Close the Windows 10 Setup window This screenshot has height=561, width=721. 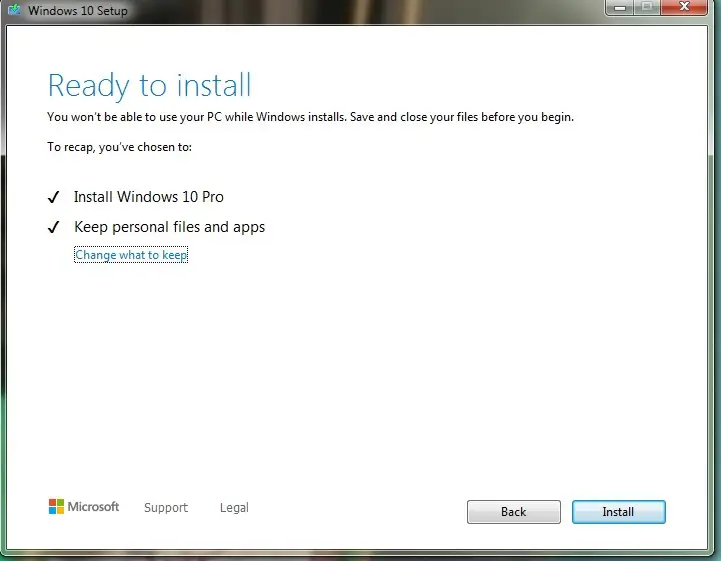(684, 7)
